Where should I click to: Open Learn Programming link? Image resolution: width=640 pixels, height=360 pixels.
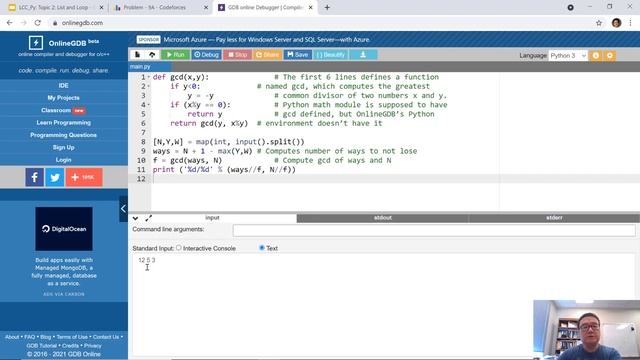tap(64, 122)
